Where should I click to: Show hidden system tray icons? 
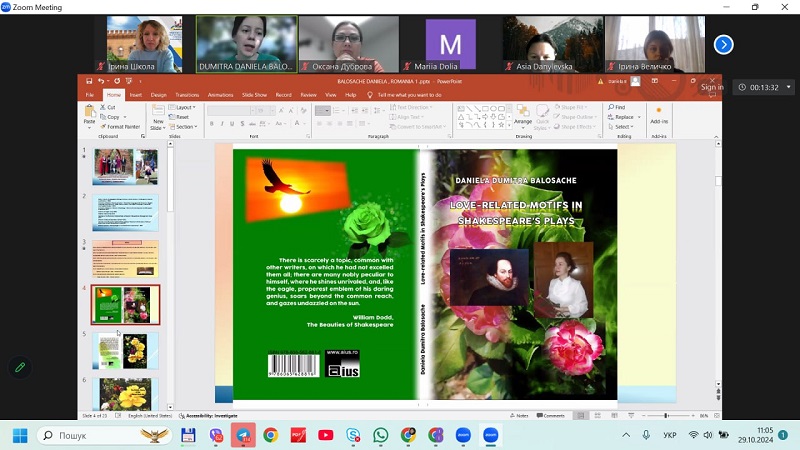[626, 435]
